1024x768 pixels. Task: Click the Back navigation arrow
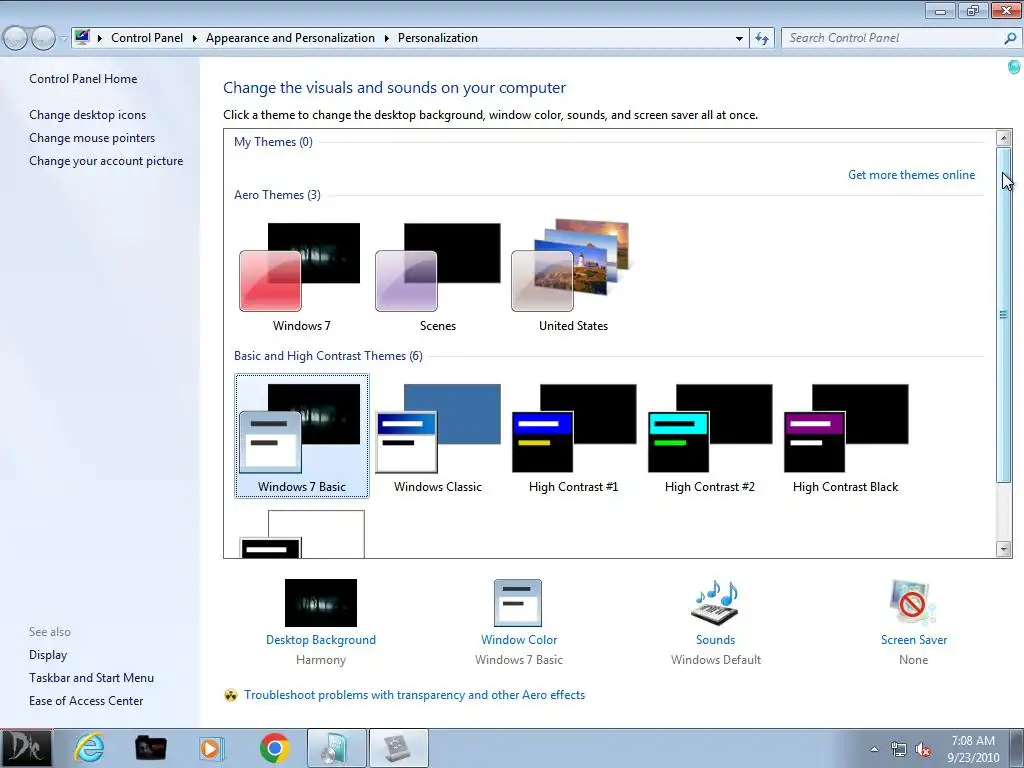coord(16,39)
